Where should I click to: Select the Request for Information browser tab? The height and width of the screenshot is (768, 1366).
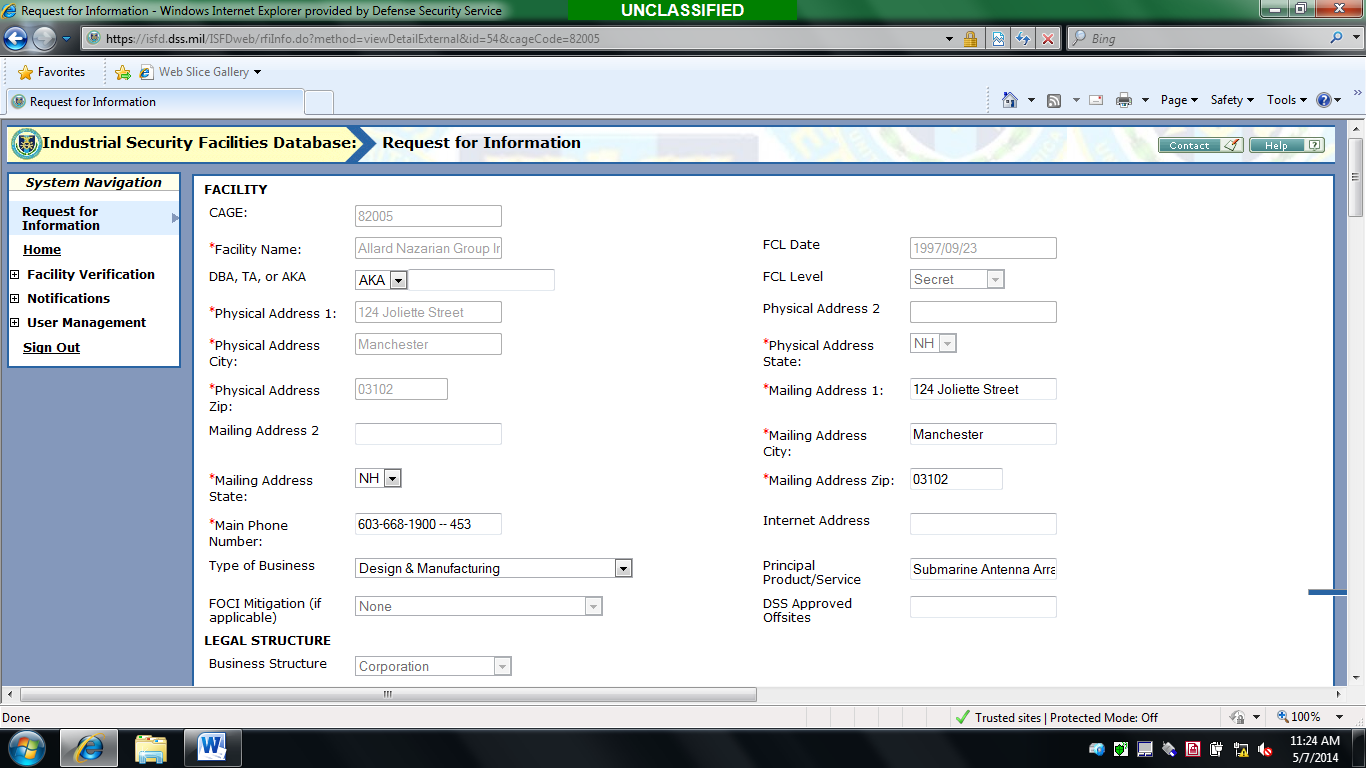pyautogui.click(x=154, y=102)
